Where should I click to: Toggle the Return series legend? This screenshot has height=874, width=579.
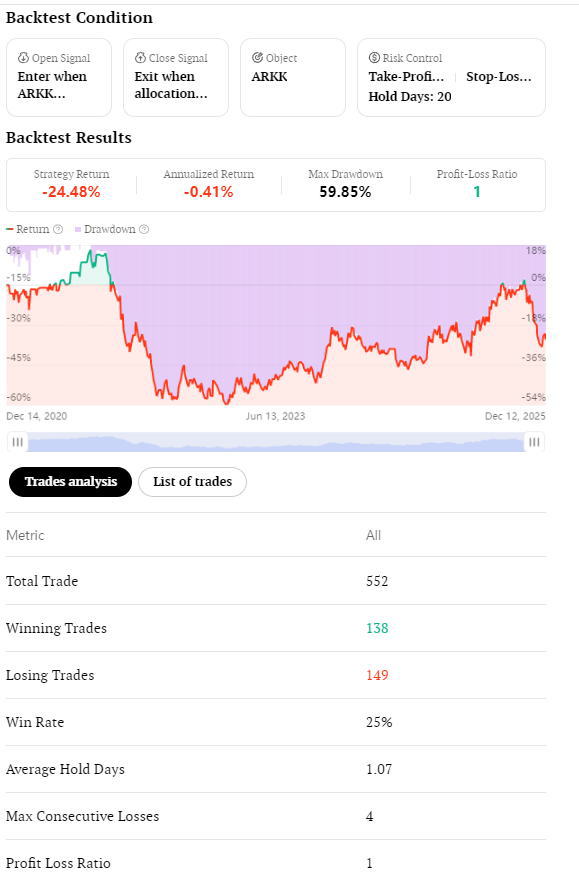[28, 229]
